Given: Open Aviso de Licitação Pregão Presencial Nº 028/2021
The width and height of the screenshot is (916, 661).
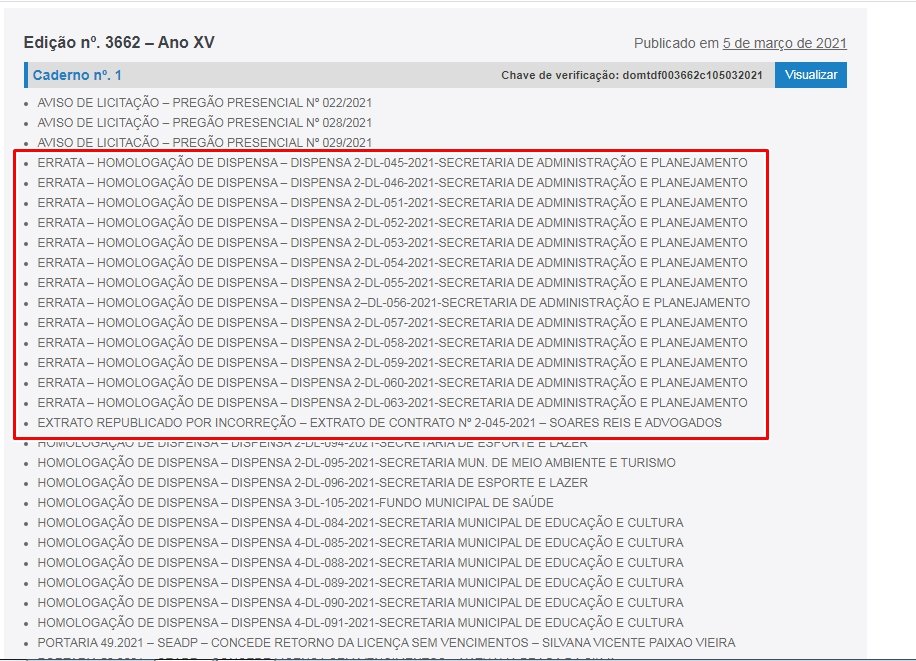Looking at the screenshot, I should pos(205,123).
